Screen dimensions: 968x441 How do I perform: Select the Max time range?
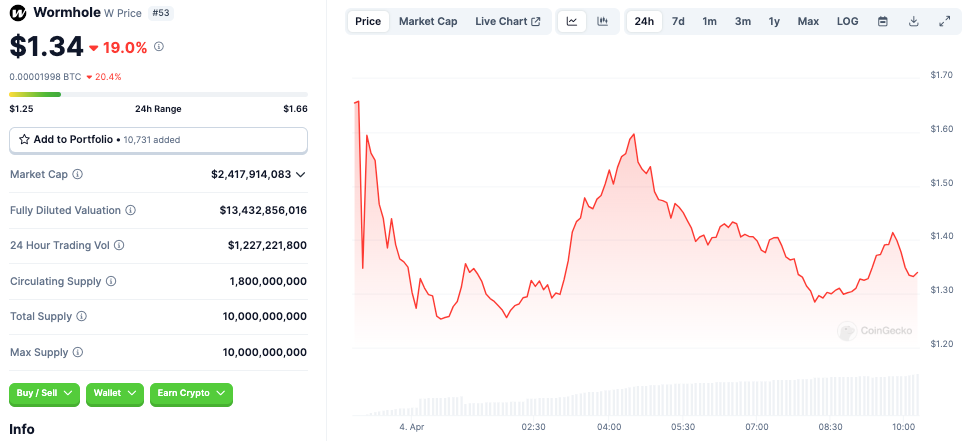tap(808, 22)
